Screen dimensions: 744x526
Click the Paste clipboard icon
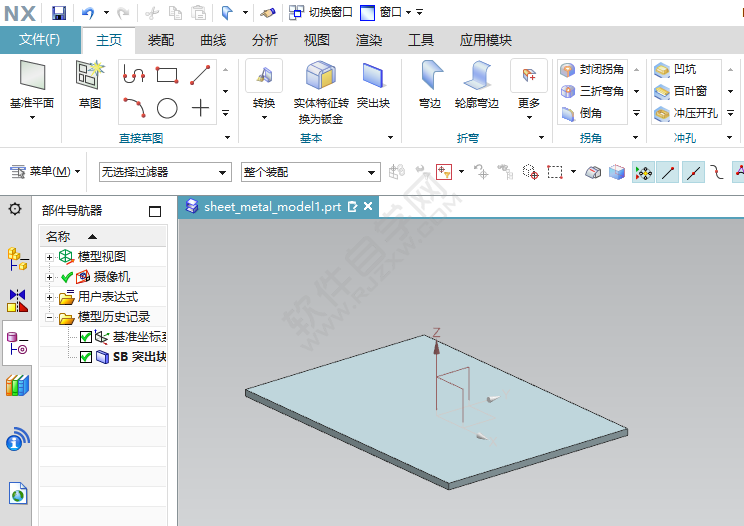click(x=198, y=13)
